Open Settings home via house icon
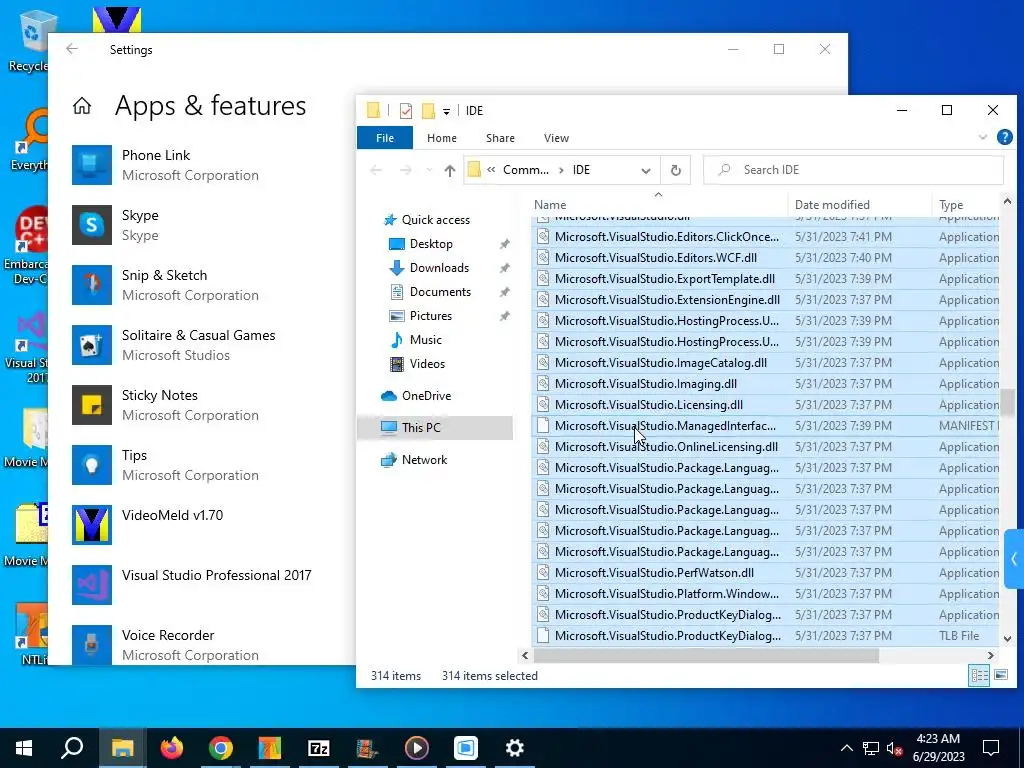 pyautogui.click(x=82, y=106)
